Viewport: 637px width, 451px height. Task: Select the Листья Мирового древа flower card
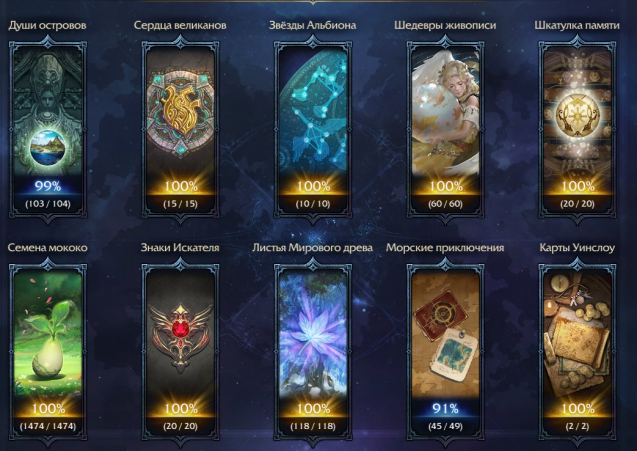click(312, 352)
